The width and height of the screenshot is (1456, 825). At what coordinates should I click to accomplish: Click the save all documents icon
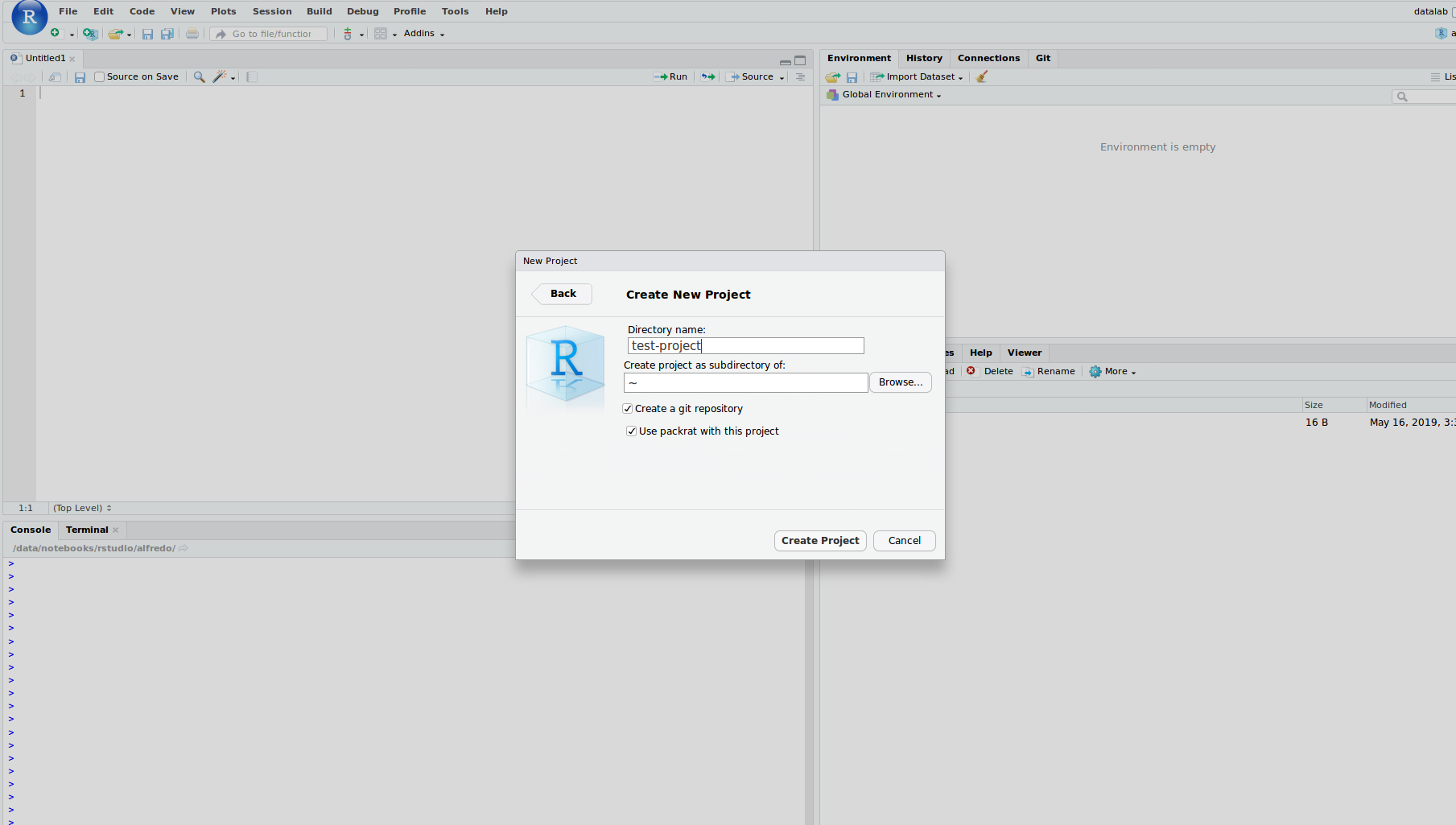click(x=167, y=34)
